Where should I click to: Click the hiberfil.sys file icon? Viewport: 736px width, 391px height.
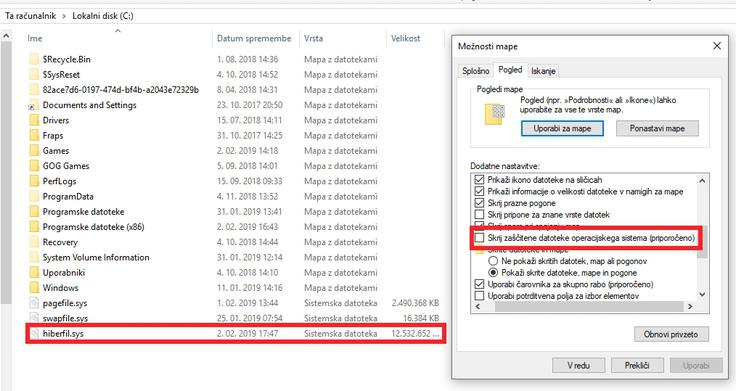(x=34, y=334)
